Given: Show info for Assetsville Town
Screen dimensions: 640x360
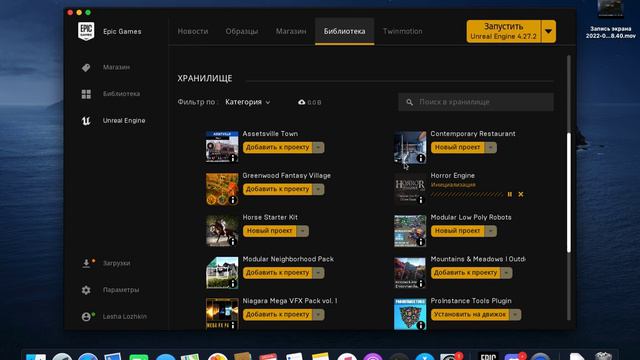Looking at the screenshot, I should (x=233, y=158).
